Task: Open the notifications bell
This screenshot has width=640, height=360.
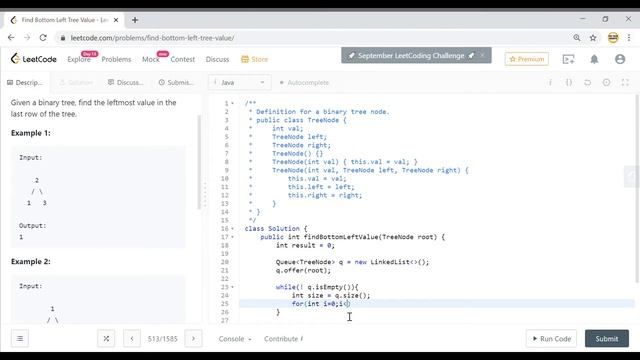Action: 594,59
